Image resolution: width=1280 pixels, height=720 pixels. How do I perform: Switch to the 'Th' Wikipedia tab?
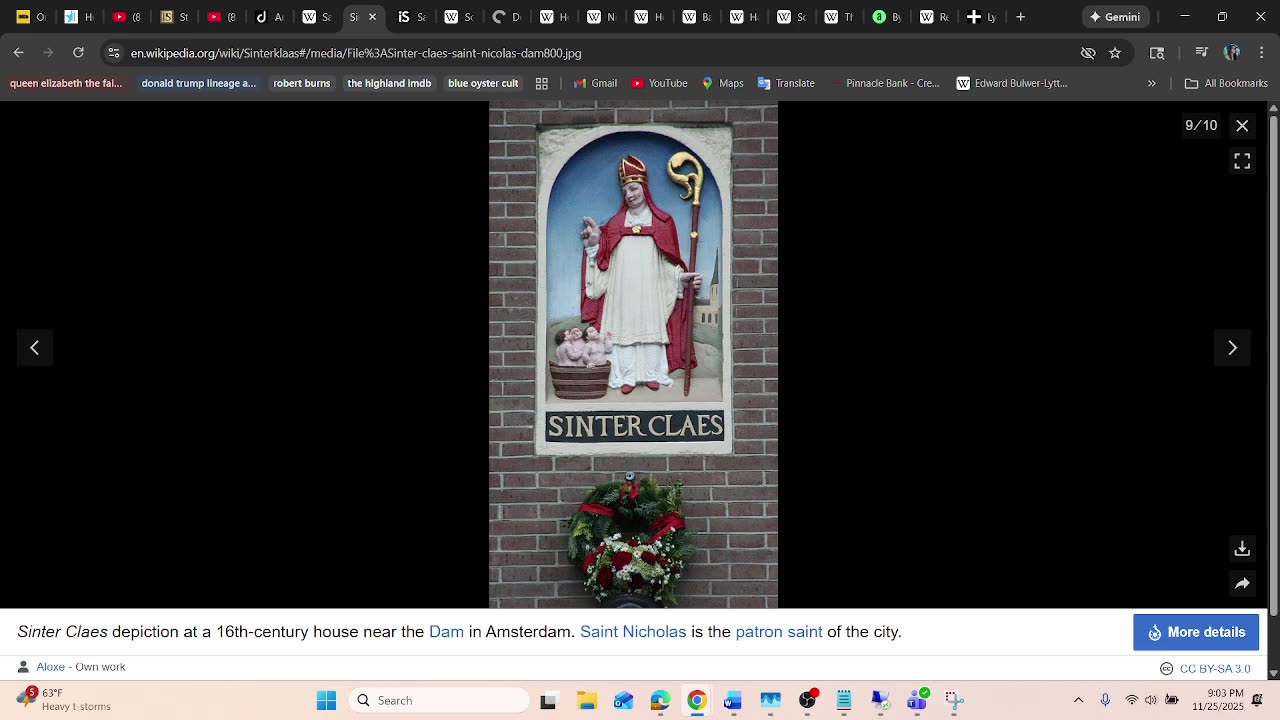pyautogui.click(x=839, y=17)
